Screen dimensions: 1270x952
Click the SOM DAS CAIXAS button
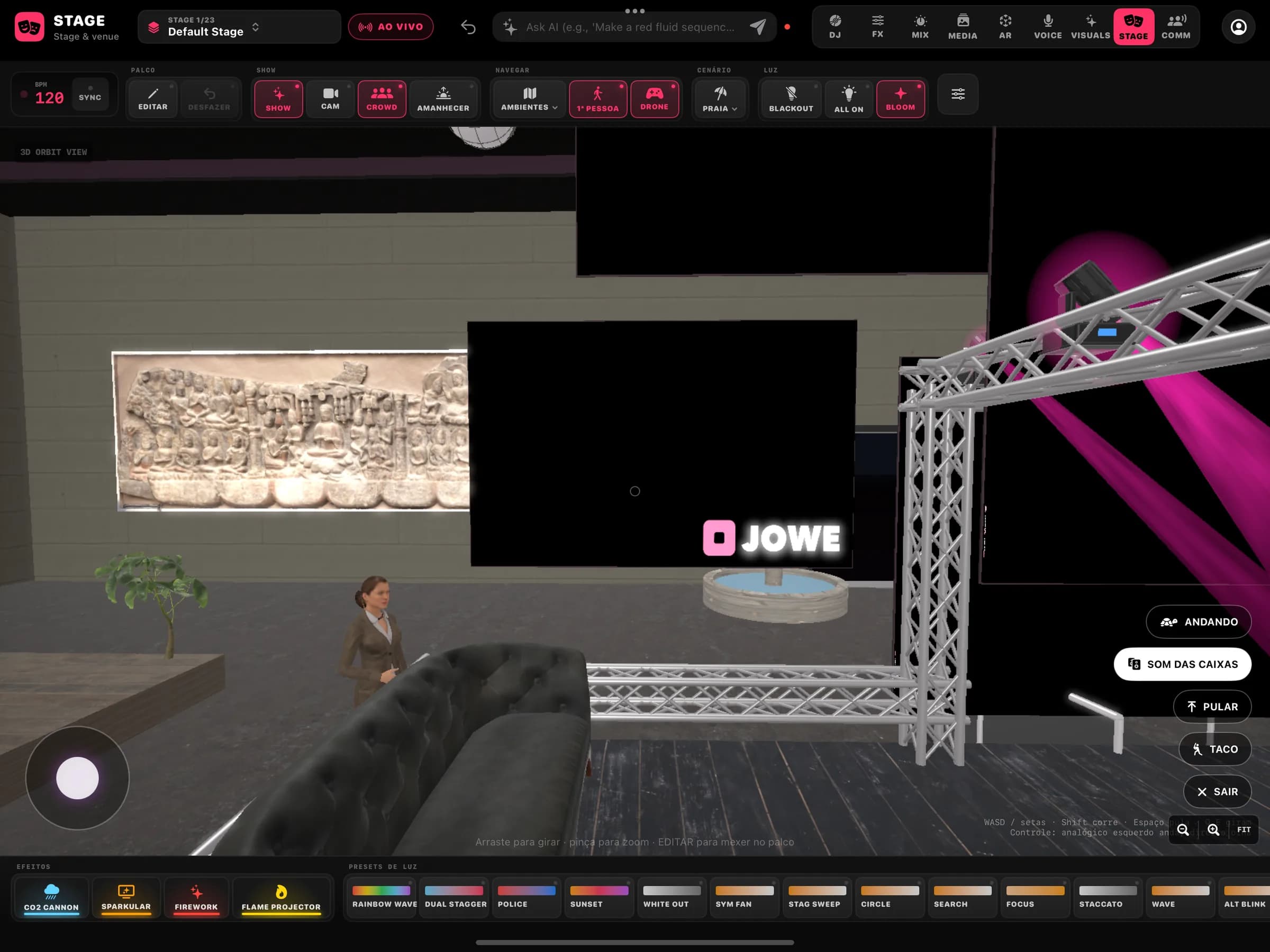click(1182, 664)
